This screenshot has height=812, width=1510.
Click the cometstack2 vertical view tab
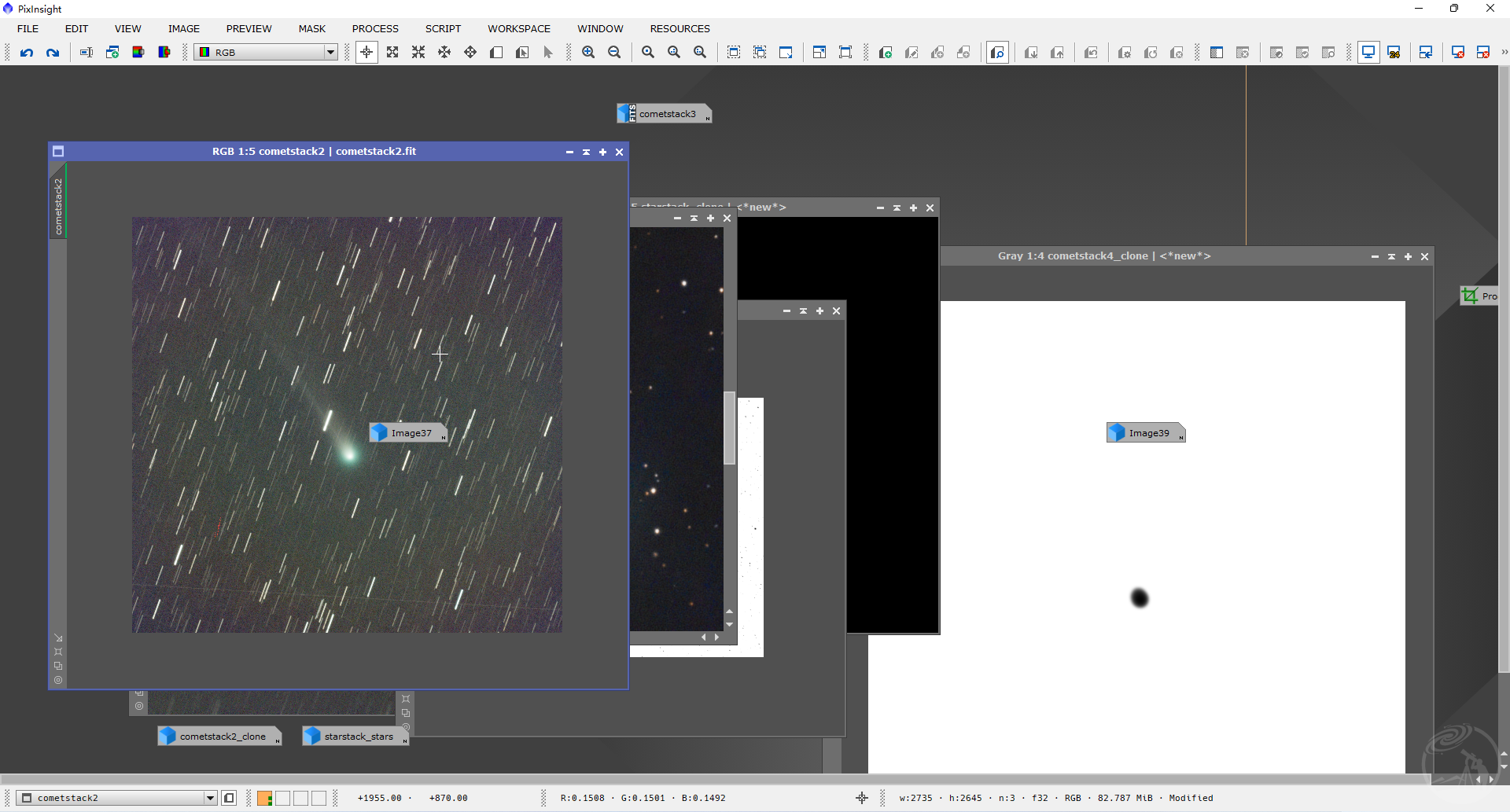click(x=58, y=206)
